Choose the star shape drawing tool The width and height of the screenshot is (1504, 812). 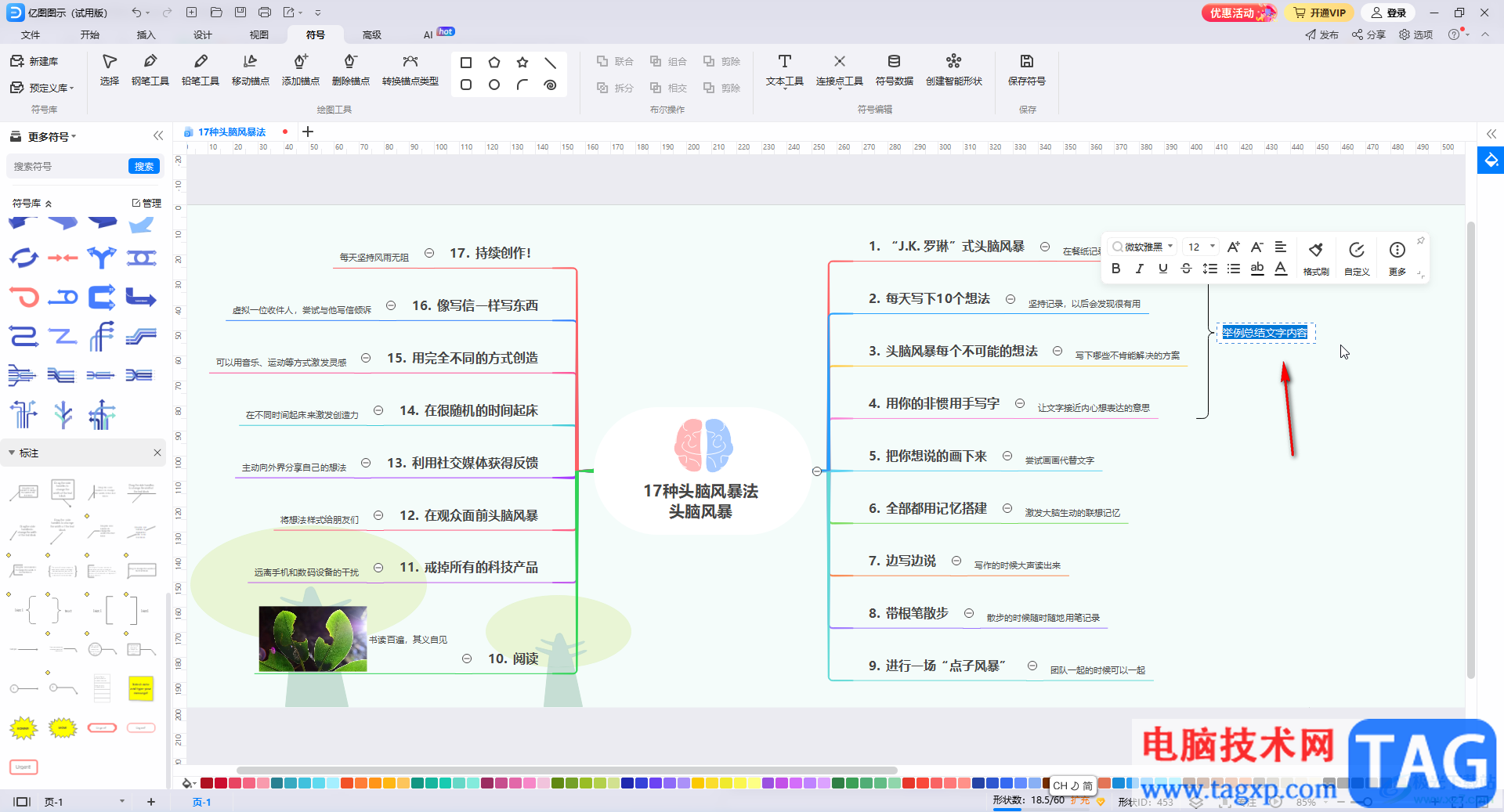(522, 63)
